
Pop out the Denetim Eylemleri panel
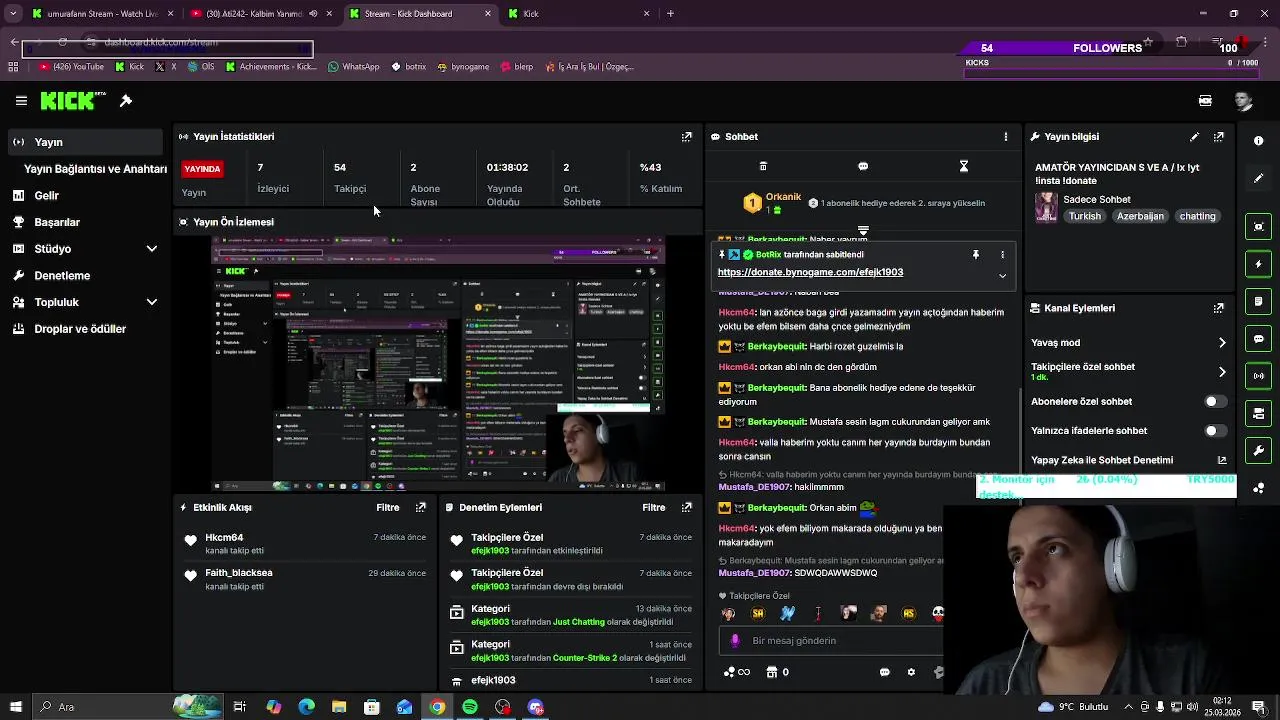tap(687, 508)
